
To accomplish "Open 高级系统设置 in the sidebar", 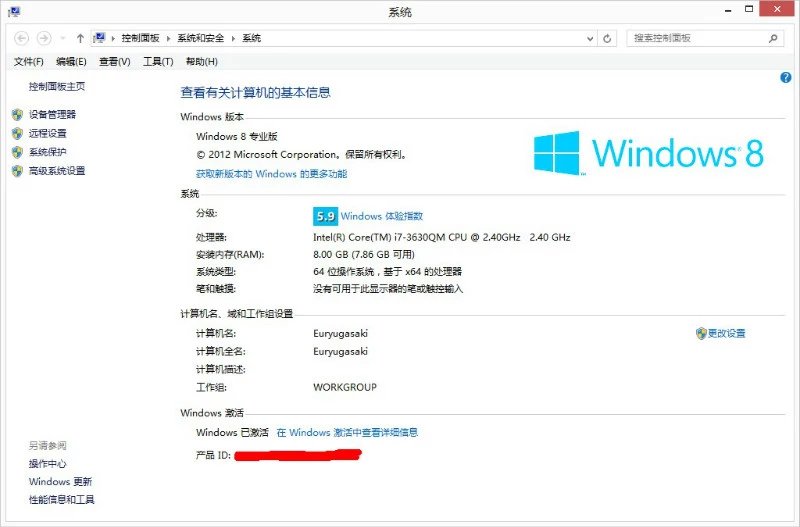I will pos(57,171).
